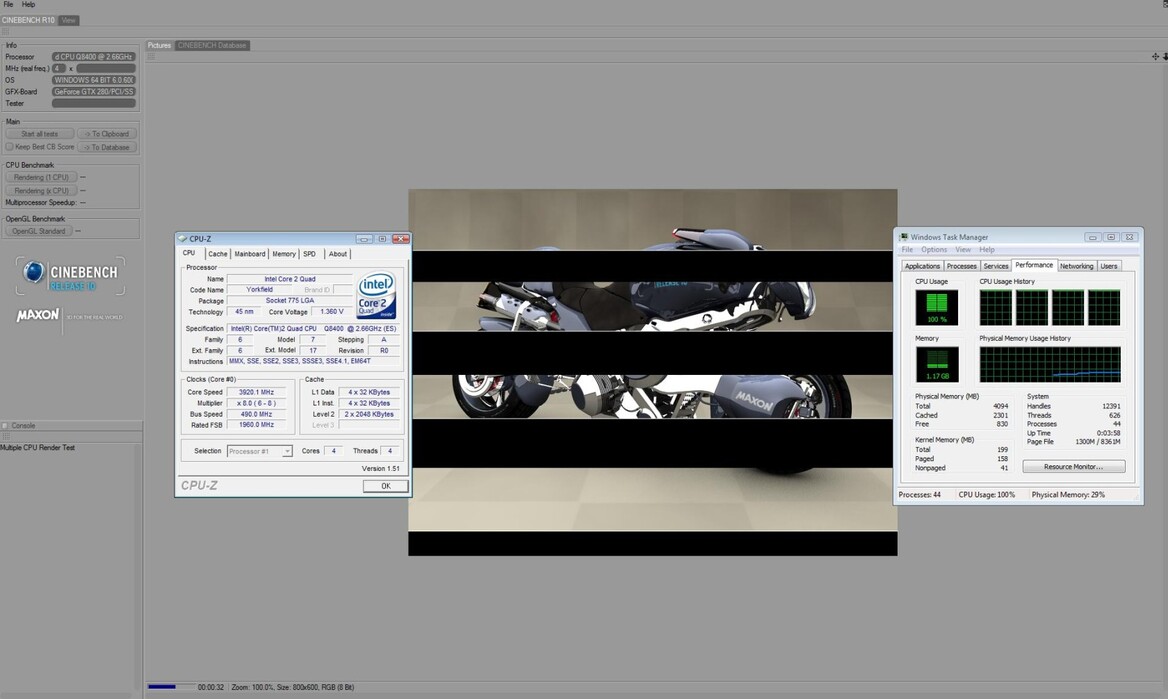This screenshot has width=1168, height=699.
Task: Open the View menu in Task Manager
Action: 963,250
